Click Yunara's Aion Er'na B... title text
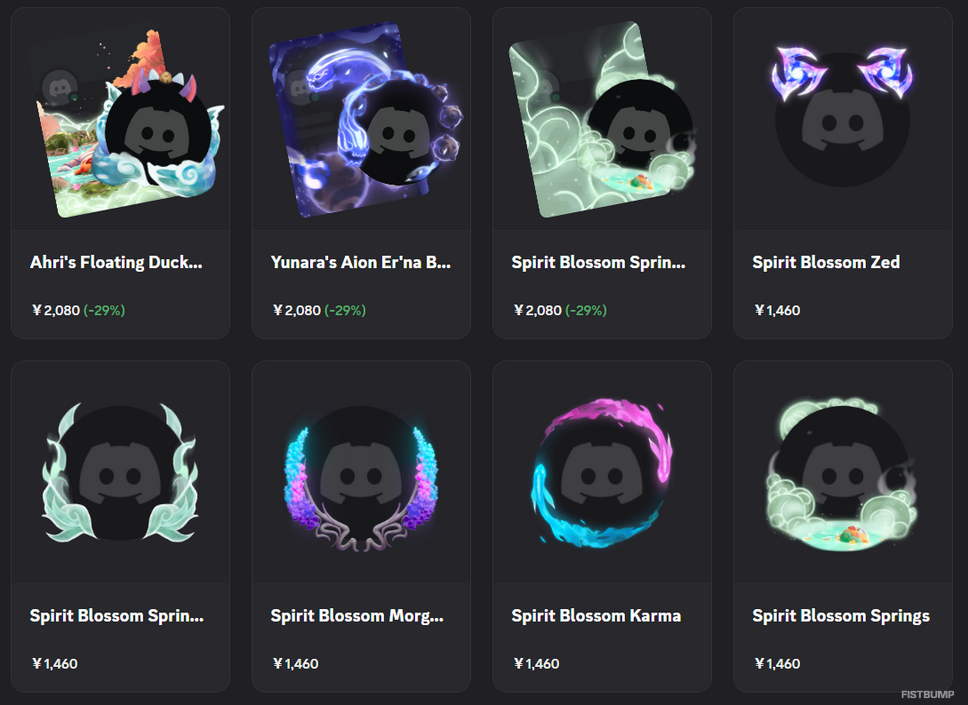This screenshot has width=968, height=705. pos(361,262)
